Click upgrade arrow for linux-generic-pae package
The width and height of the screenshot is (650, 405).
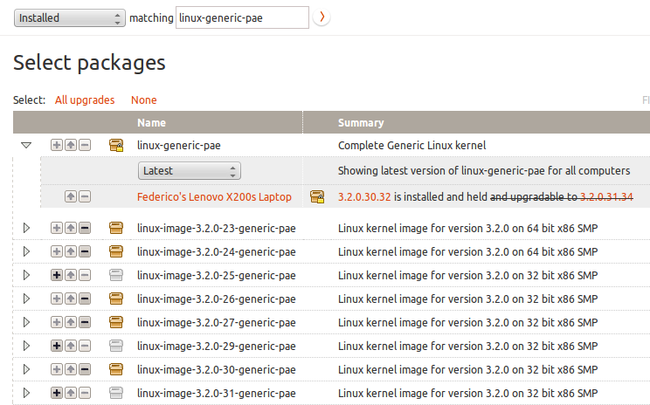[71, 145]
